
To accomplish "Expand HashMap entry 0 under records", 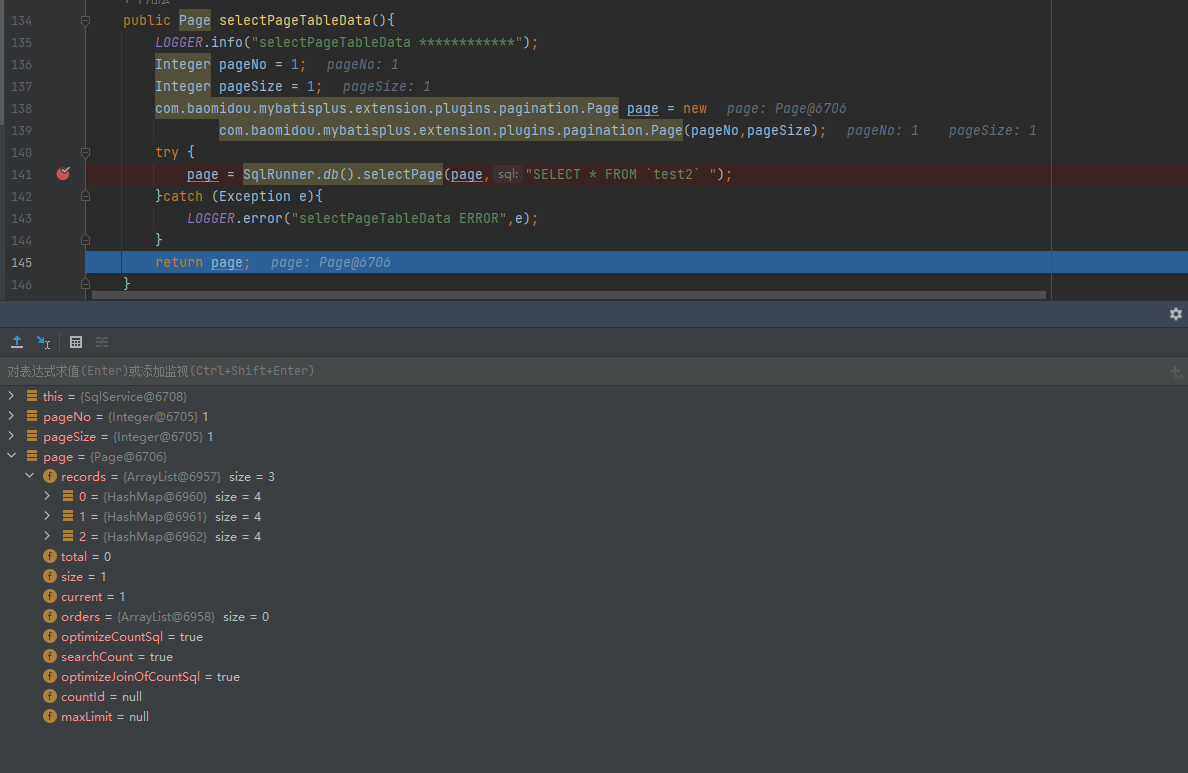I will tap(46, 496).
